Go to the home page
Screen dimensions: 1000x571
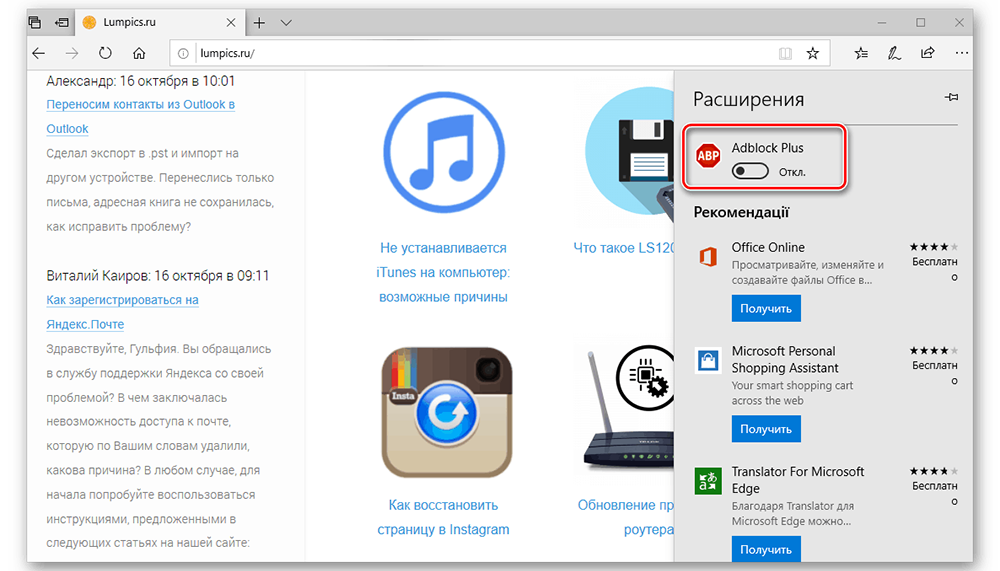(139, 54)
